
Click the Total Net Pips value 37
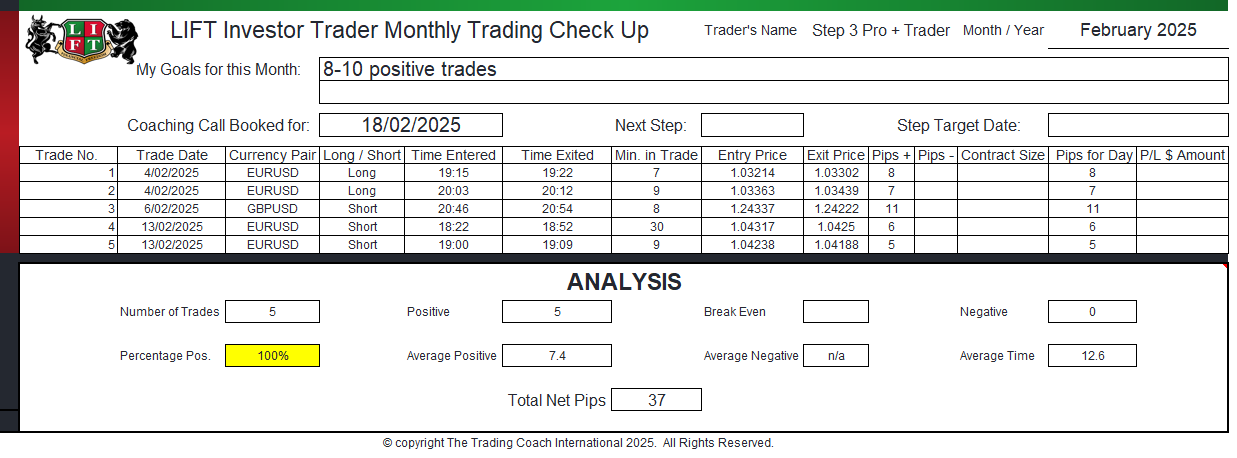click(x=656, y=400)
